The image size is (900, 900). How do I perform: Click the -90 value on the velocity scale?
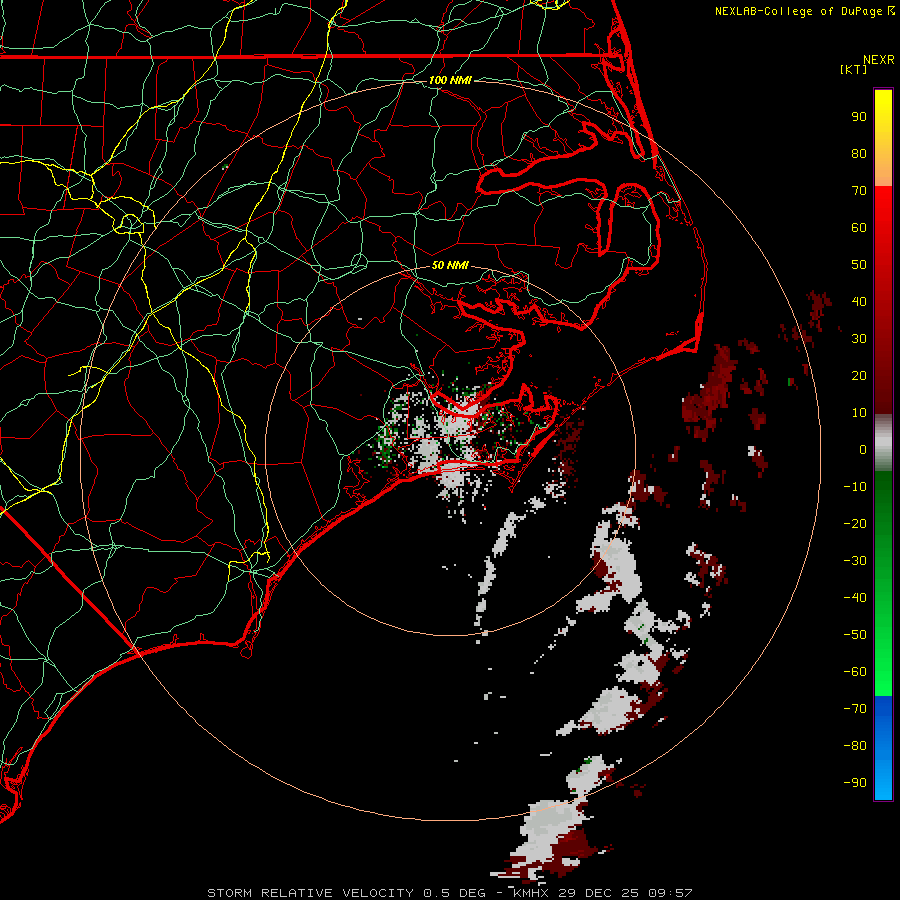(855, 783)
